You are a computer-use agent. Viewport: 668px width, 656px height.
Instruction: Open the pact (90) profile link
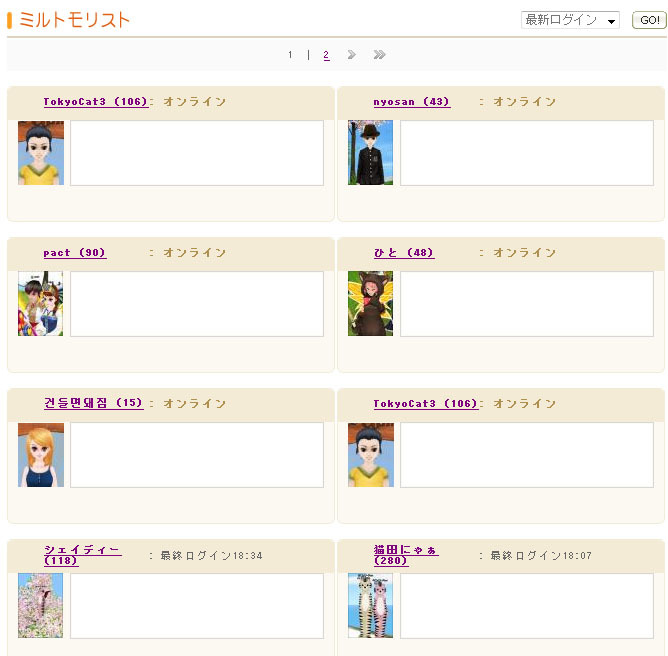tap(75, 253)
